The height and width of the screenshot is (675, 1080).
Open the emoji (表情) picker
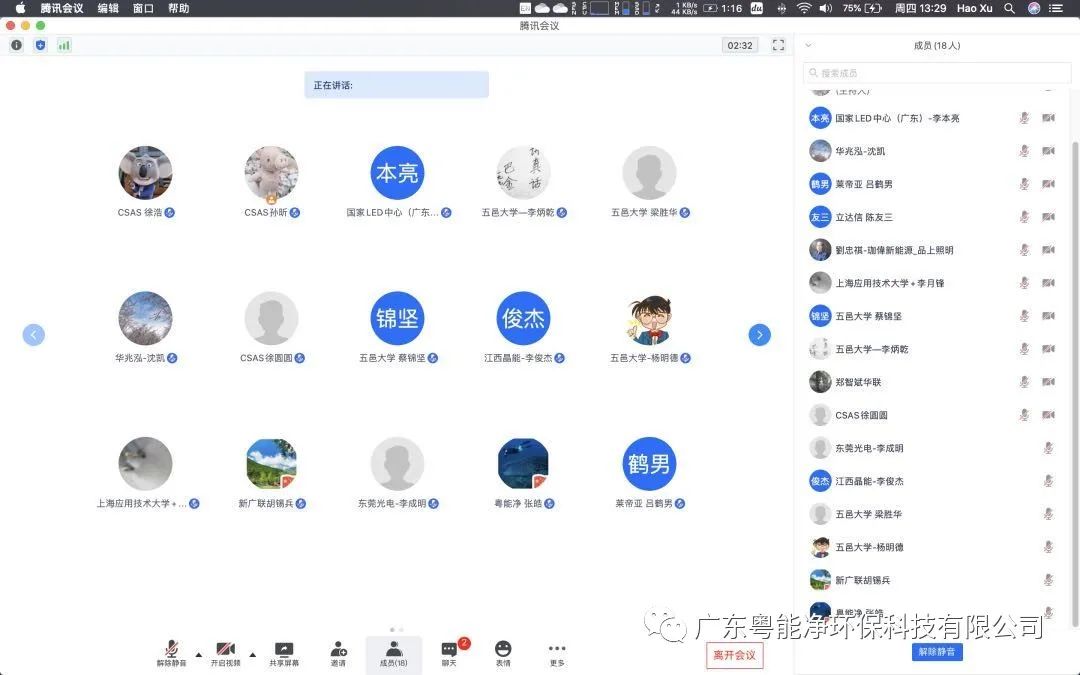click(x=503, y=654)
